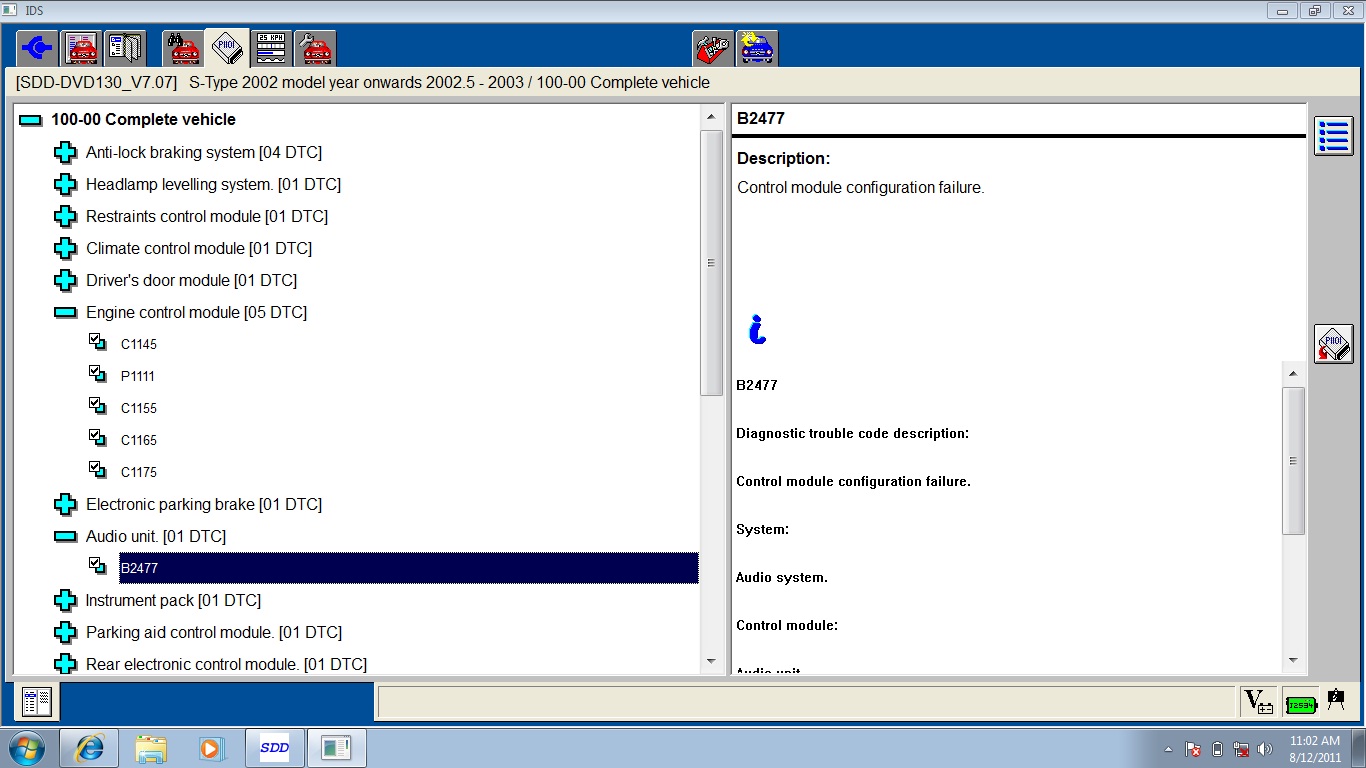Viewport: 1366px width, 768px height.
Task: Click the list view icon on right sidebar
Action: pos(1333,136)
